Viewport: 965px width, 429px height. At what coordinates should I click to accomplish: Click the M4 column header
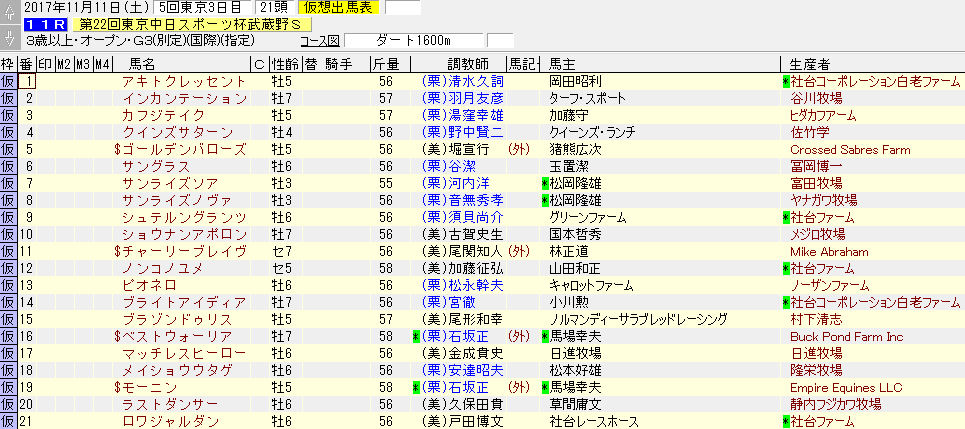click(x=102, y=64)
